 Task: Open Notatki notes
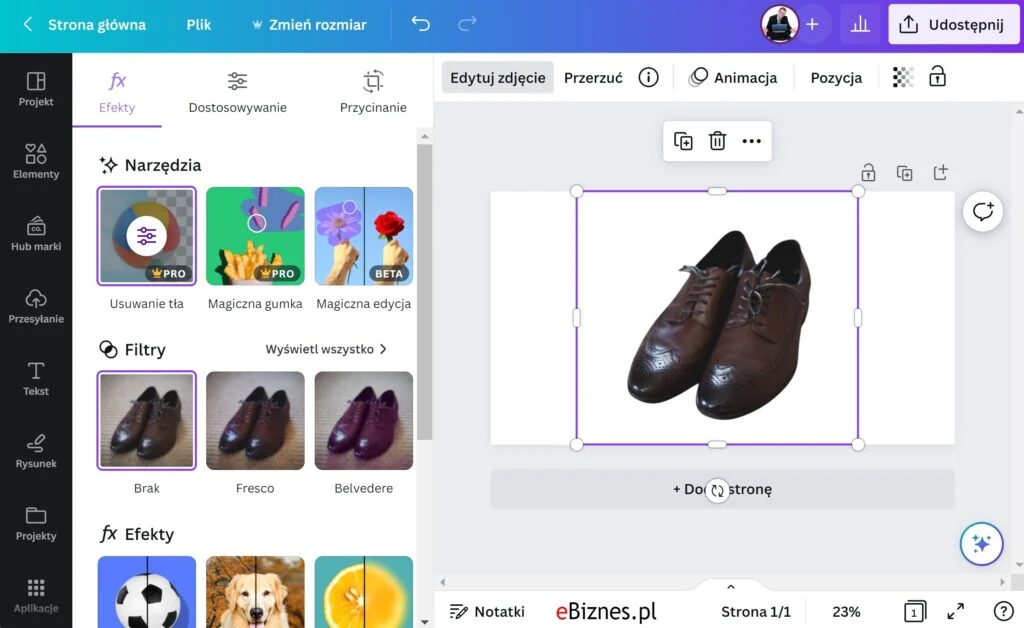(x=487, y=612)
